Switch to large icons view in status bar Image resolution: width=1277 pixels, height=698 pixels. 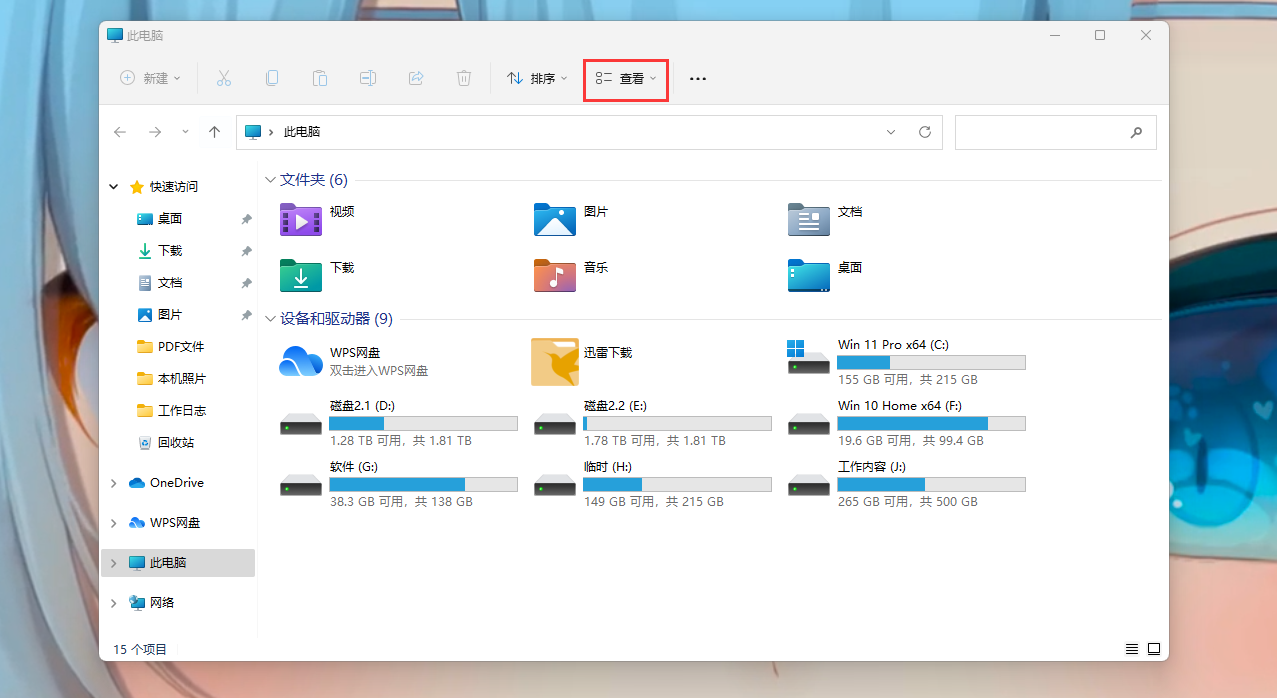1154,648
